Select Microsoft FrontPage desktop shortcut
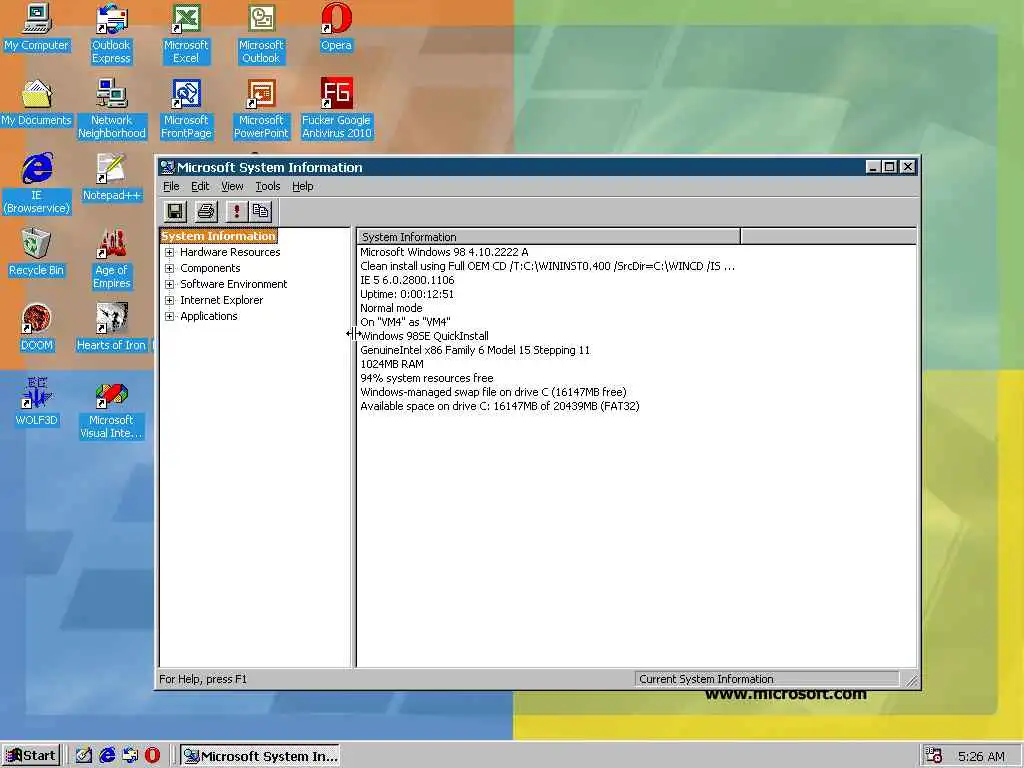This screenshot has width=1024, height=768. [x=186, y=109]
